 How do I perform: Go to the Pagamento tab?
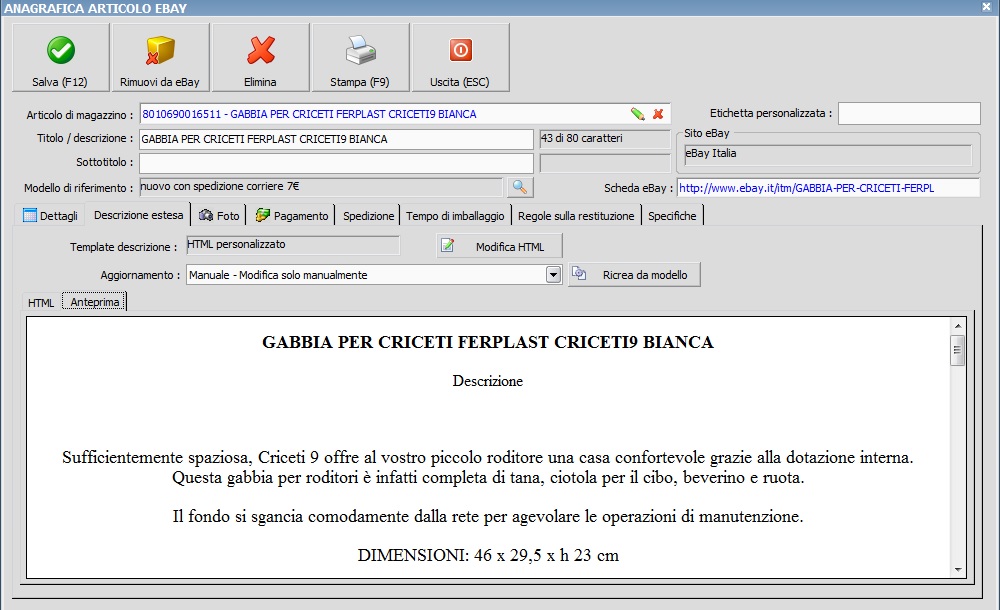pyautogui.click(x=291, y=216)
